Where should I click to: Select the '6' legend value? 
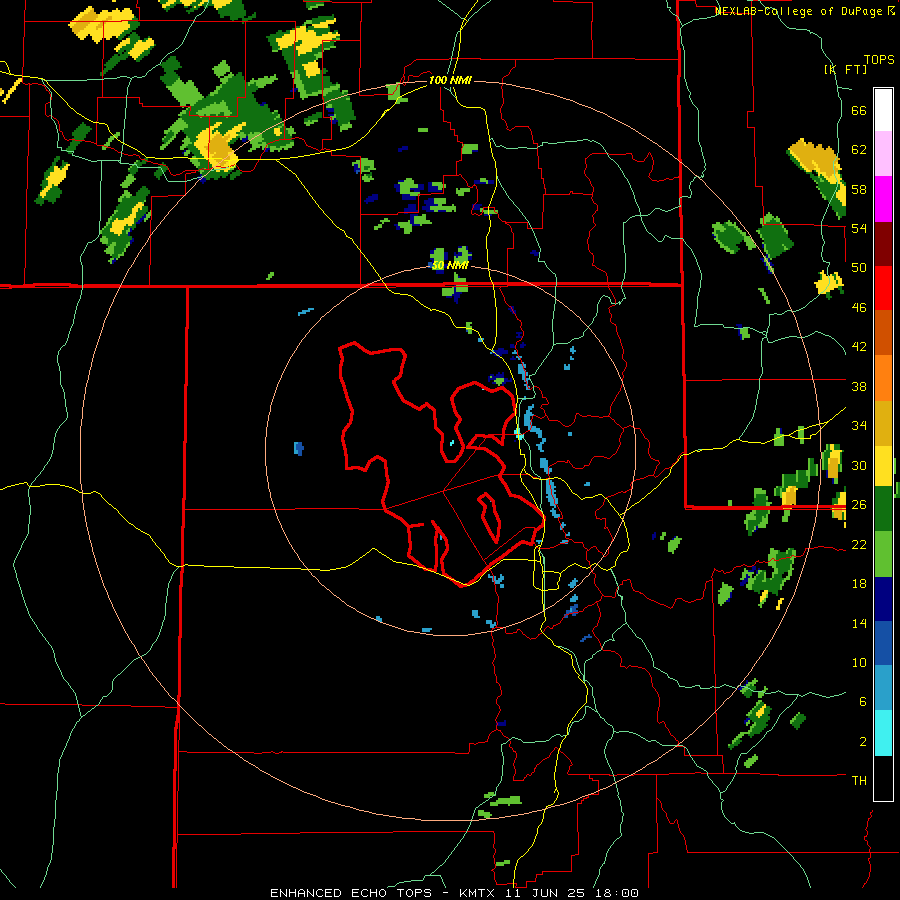[x=862, y=701]
